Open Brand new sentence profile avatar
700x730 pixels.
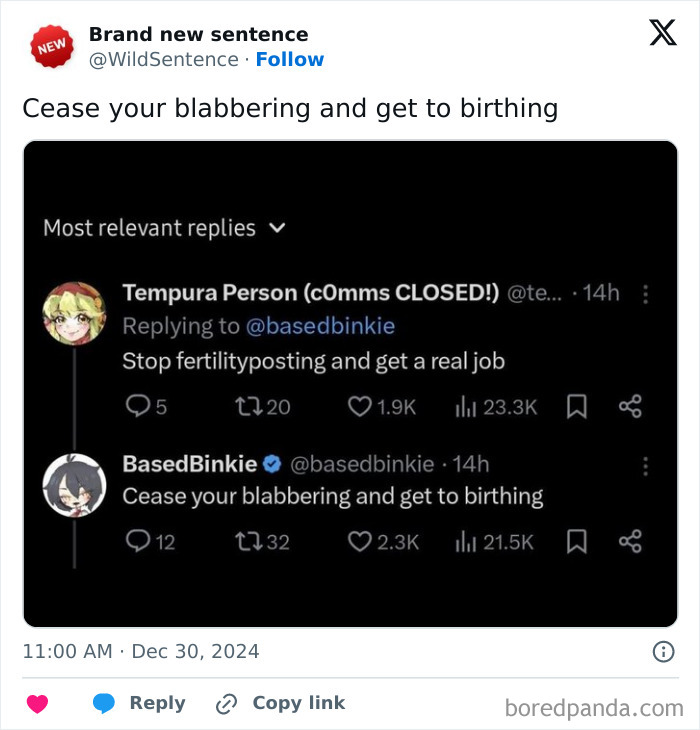click(49, 46)
